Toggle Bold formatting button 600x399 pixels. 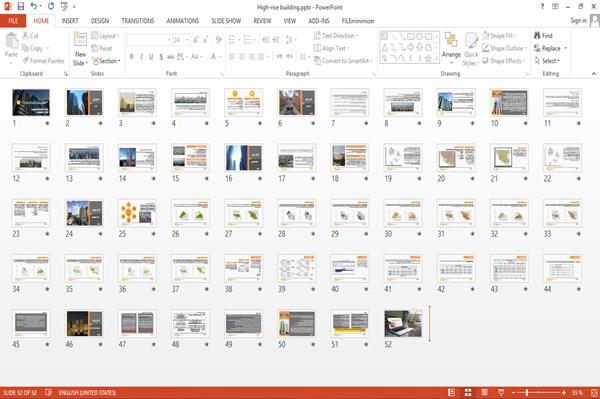[132, 57]
